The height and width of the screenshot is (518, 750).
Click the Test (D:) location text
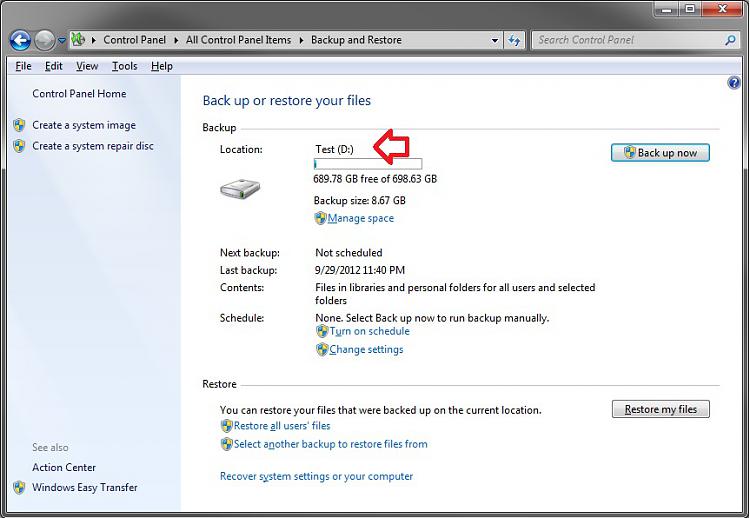tap(334, 149)
